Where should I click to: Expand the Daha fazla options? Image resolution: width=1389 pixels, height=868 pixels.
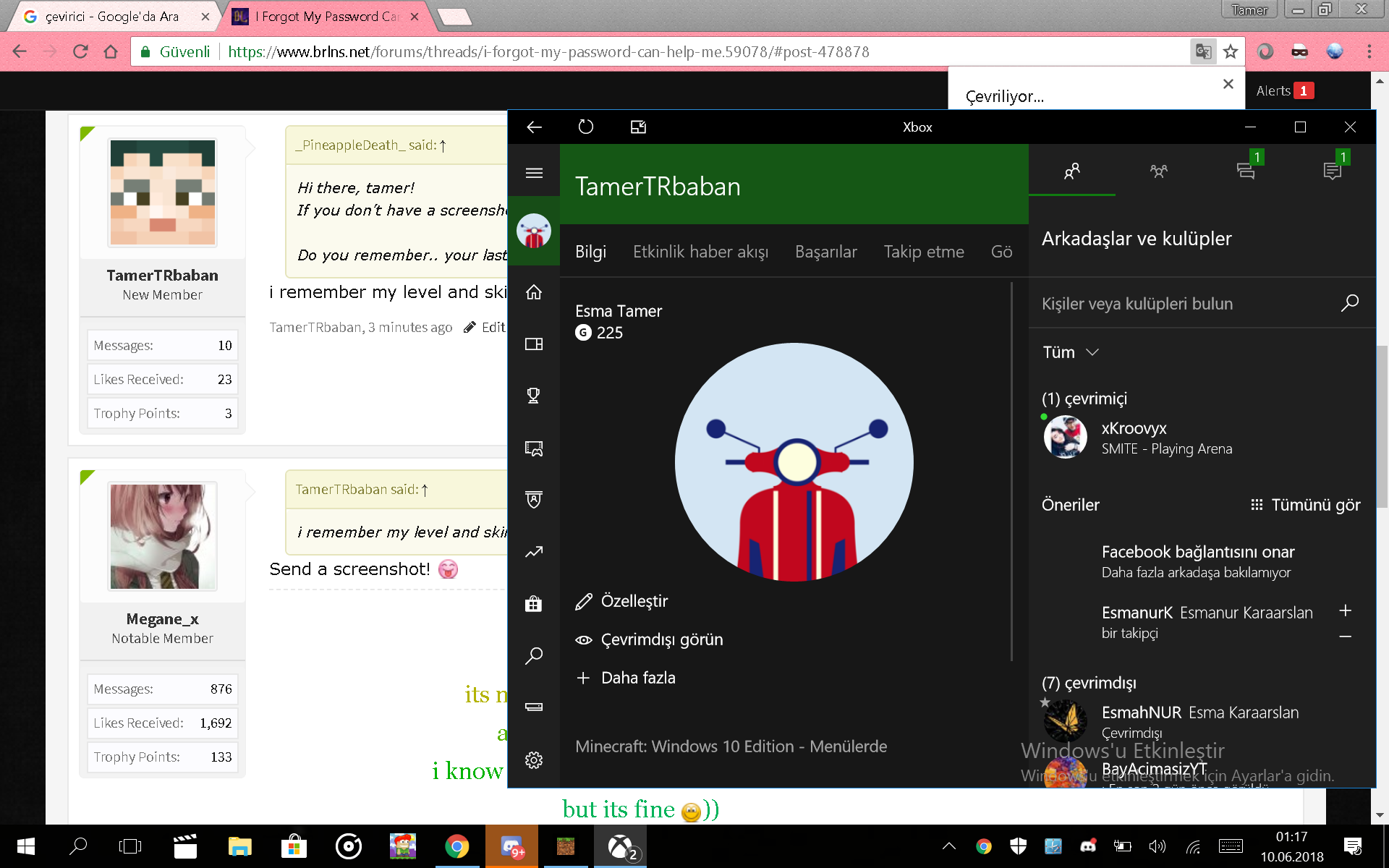[626, 678]
